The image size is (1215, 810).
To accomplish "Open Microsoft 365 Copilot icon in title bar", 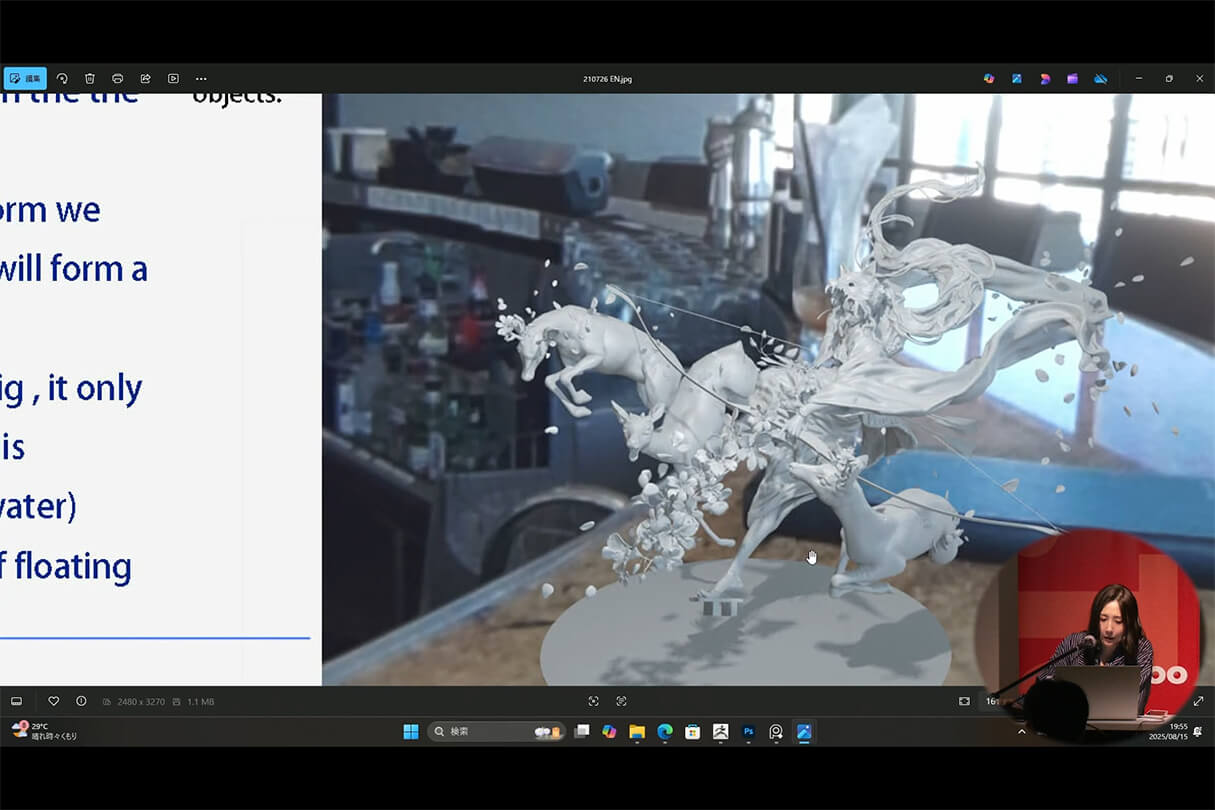I will 989,78.
